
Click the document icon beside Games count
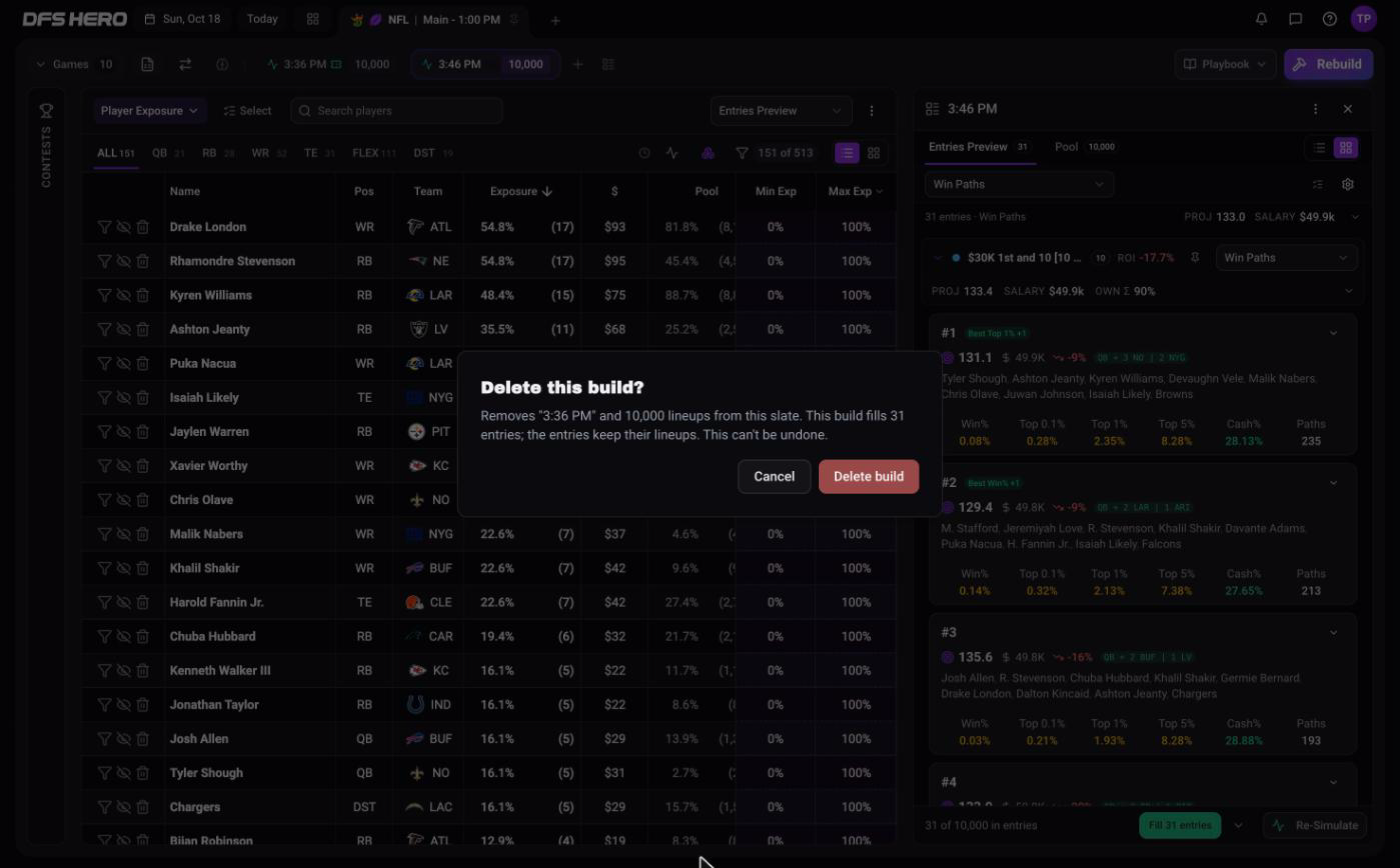[147, 64]
